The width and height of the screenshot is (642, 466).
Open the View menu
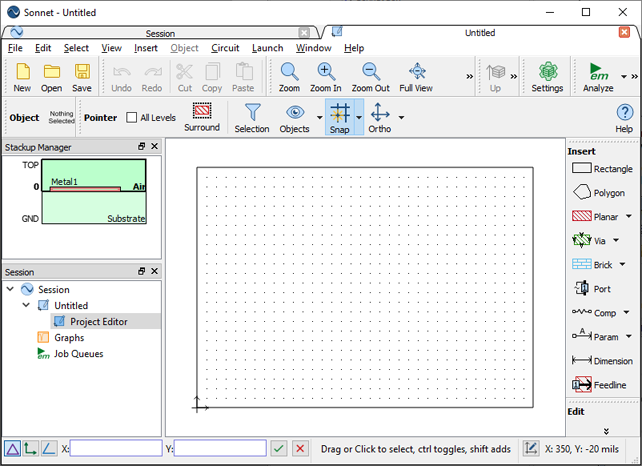(111, 48)
